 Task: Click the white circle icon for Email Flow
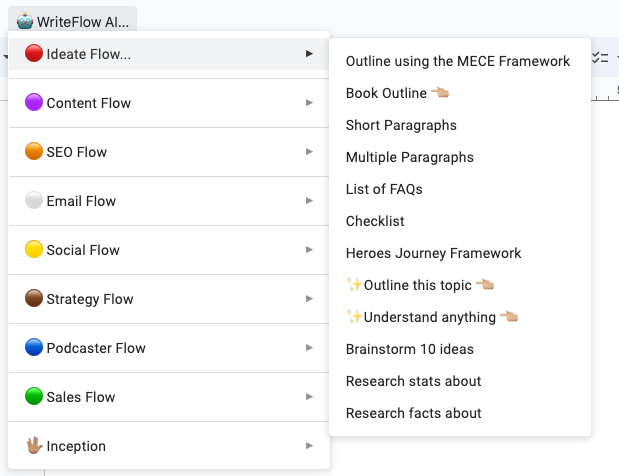coord(34,200)
